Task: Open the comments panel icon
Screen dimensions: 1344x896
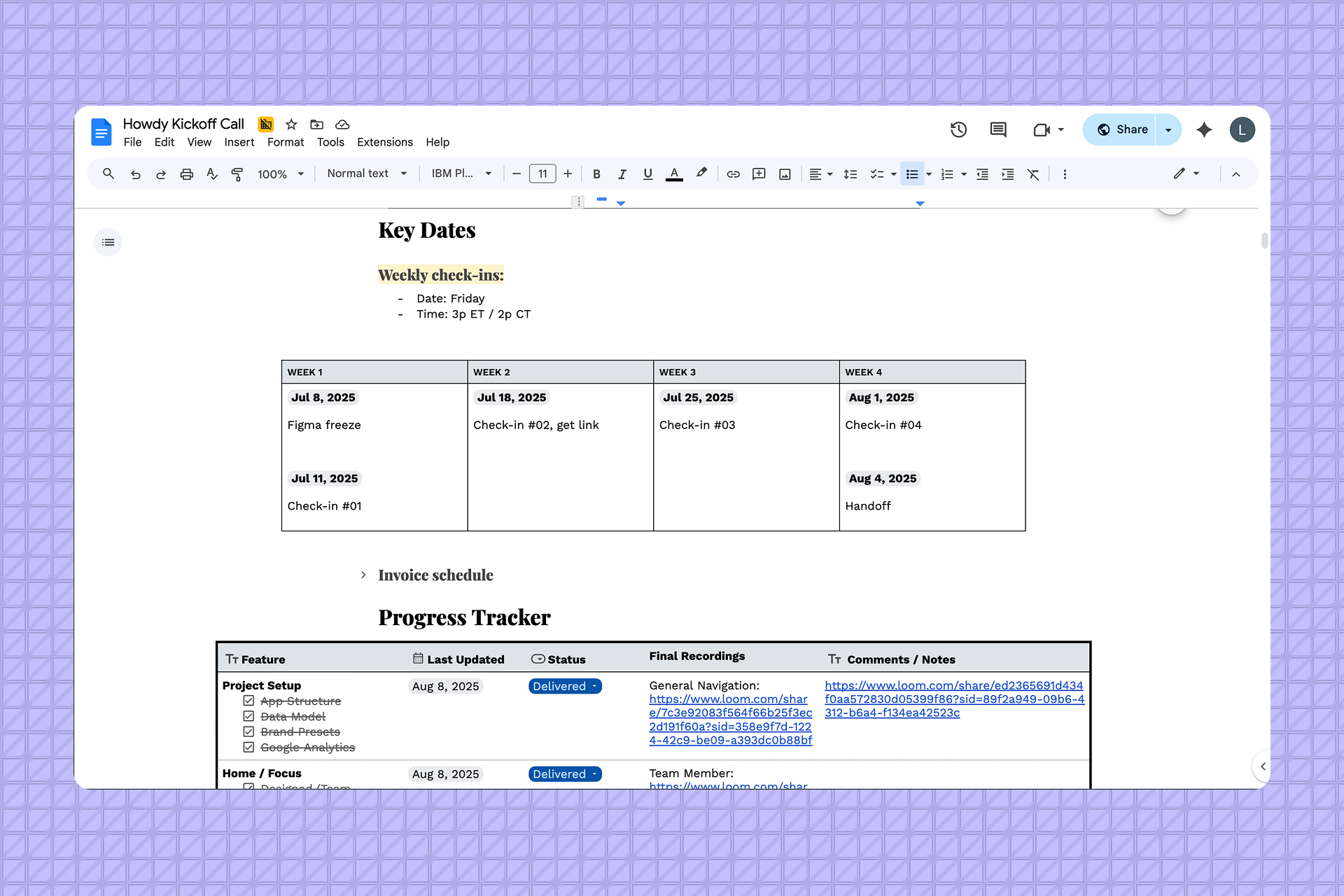Action: (x=998, y=129)
